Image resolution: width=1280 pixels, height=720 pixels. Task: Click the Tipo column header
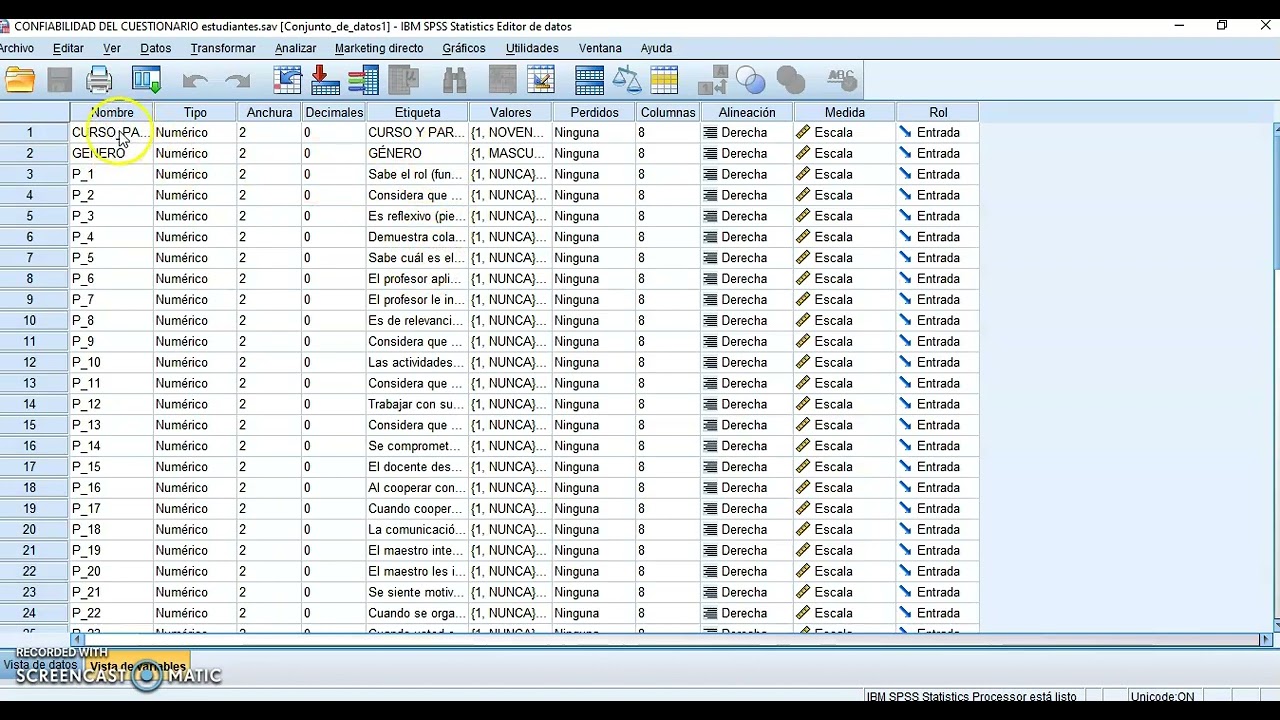click(195, 112)
